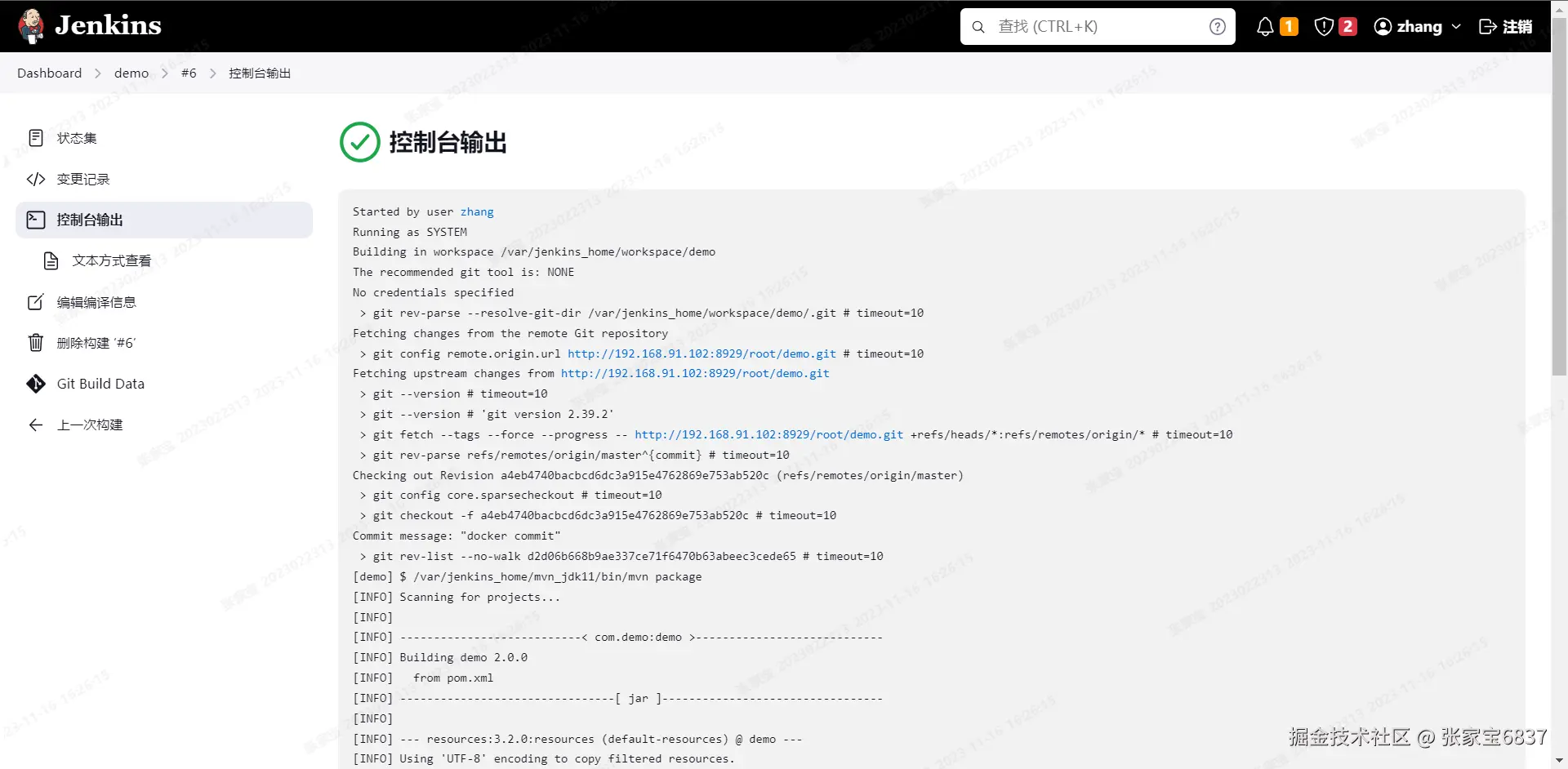Click the 文本方式查看 file icon
The image size is (1568, 769).
(x=51, y=260)
